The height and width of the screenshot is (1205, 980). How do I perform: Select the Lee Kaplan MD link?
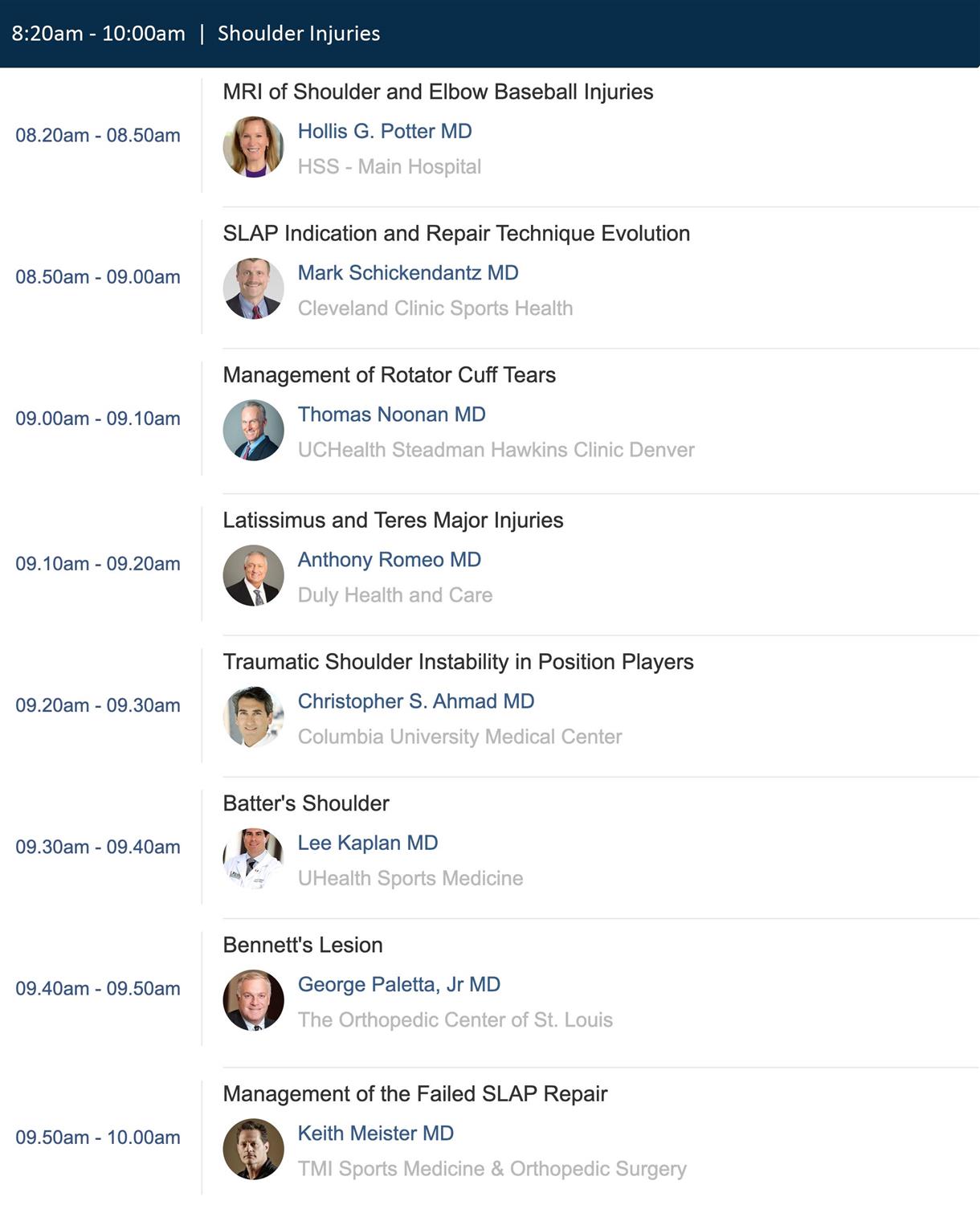[x=368, y=843]
